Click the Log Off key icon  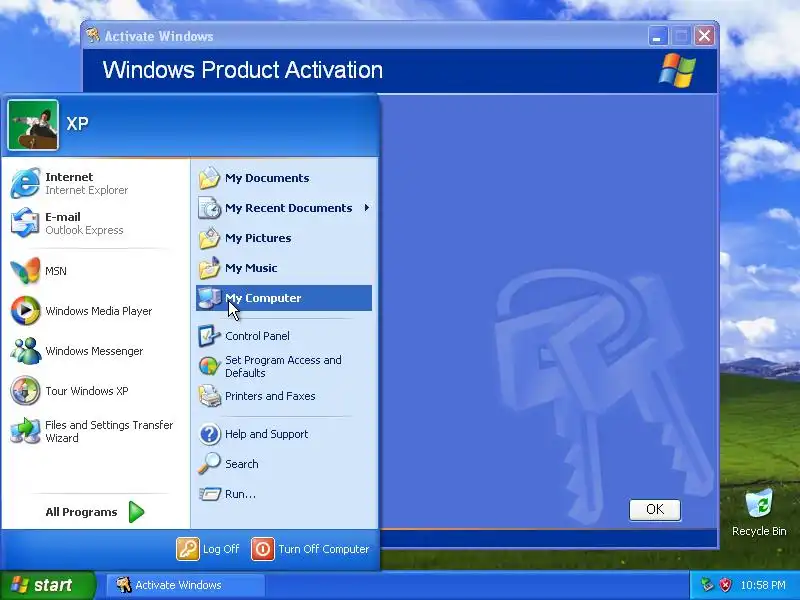pos(188,549)
